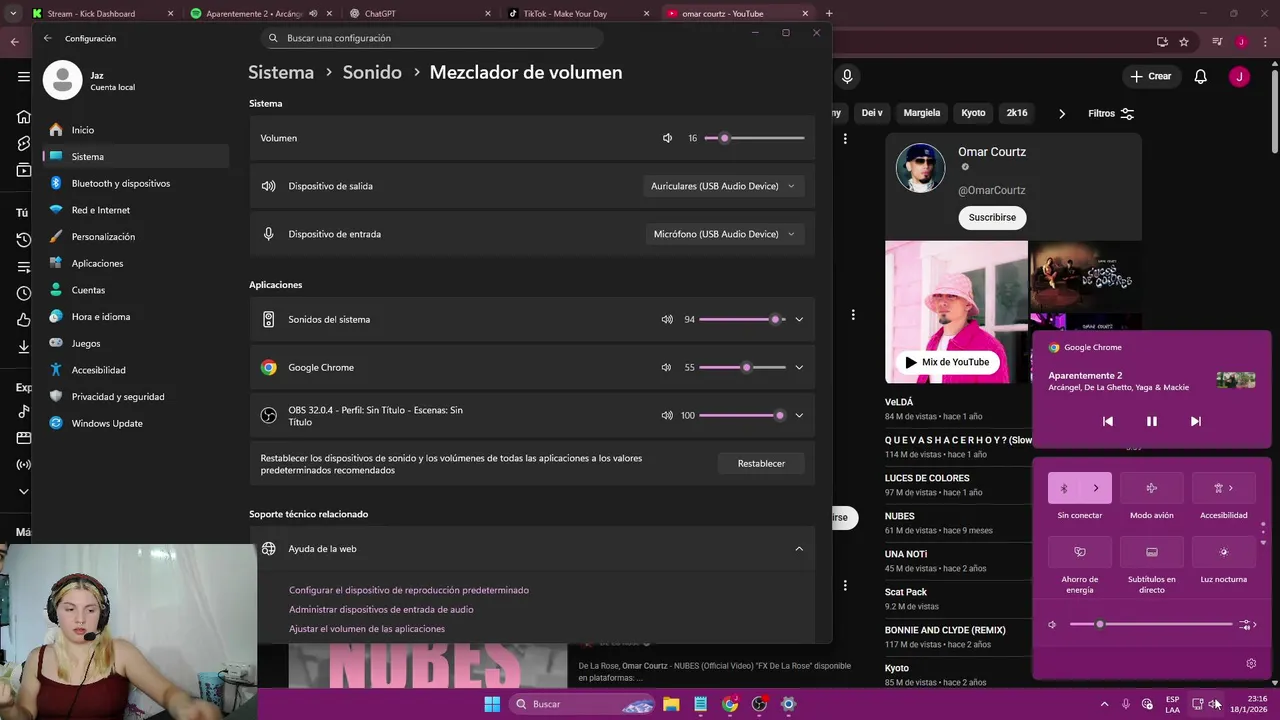Pause playback in the media flyout
This screenshot has height=720, width=1280.
[x=1151, y=421]
